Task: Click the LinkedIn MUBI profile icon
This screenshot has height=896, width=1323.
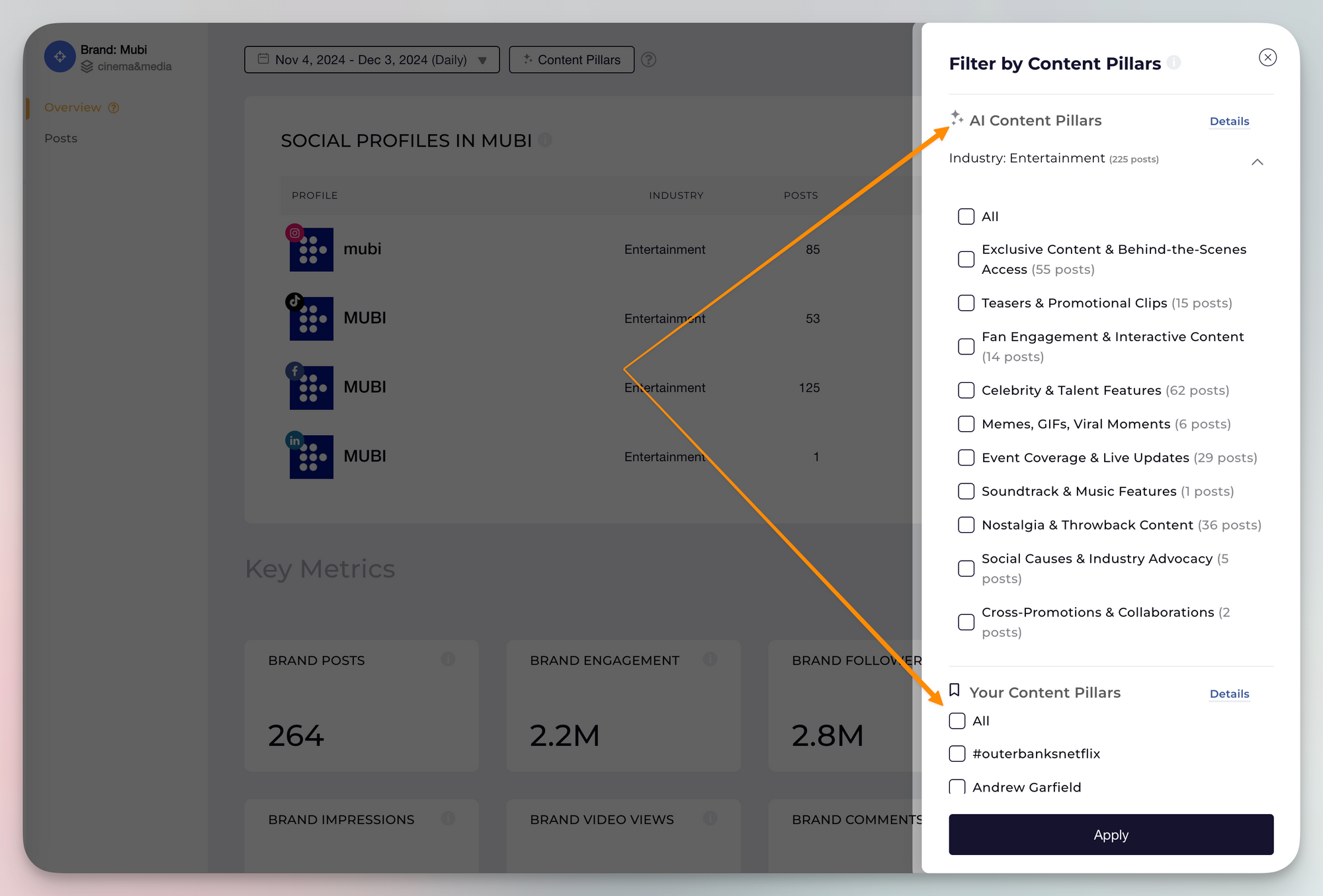Action: (311, 456)
